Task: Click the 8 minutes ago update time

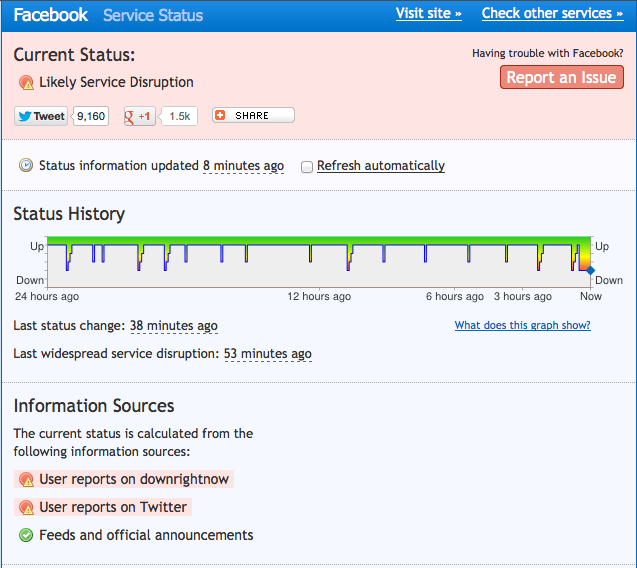Action: (243, 166)
